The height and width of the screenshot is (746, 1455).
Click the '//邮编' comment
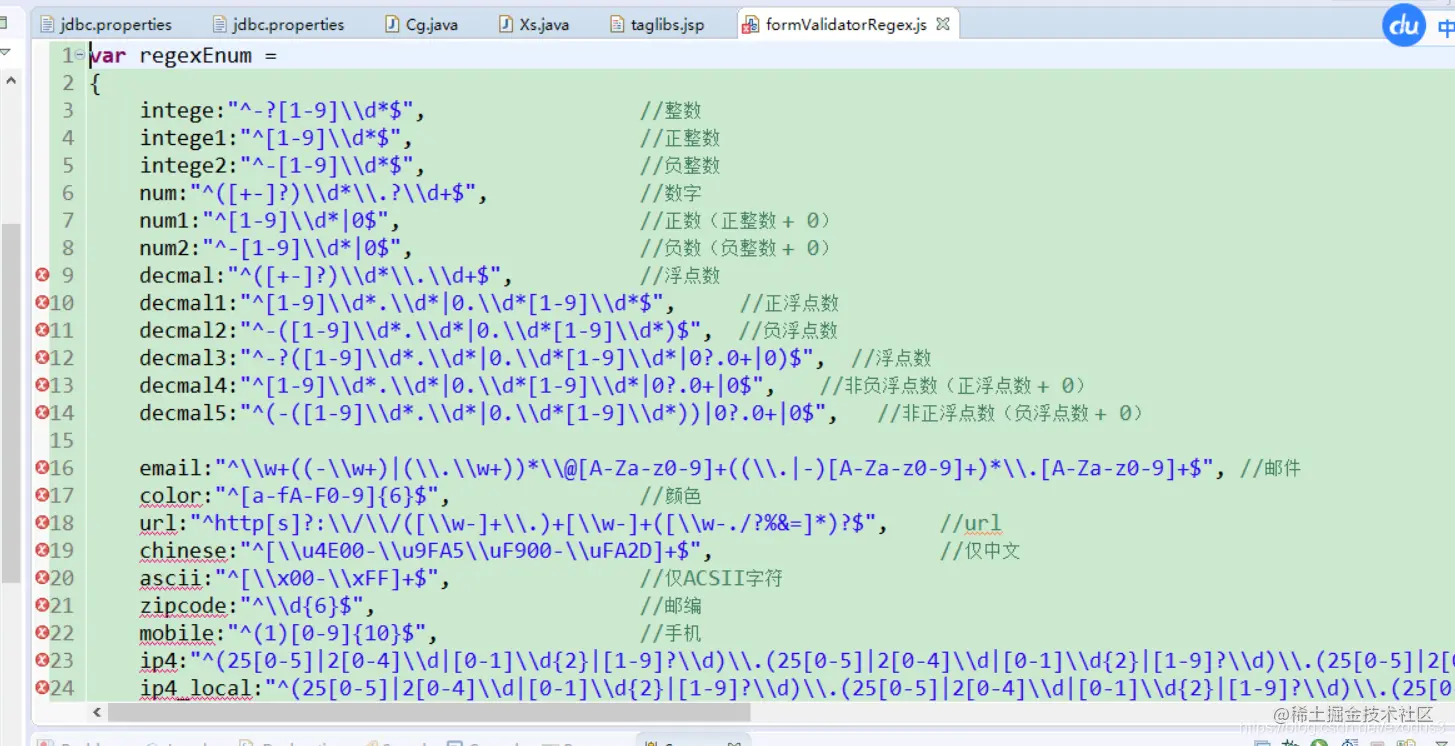point(671,606)
